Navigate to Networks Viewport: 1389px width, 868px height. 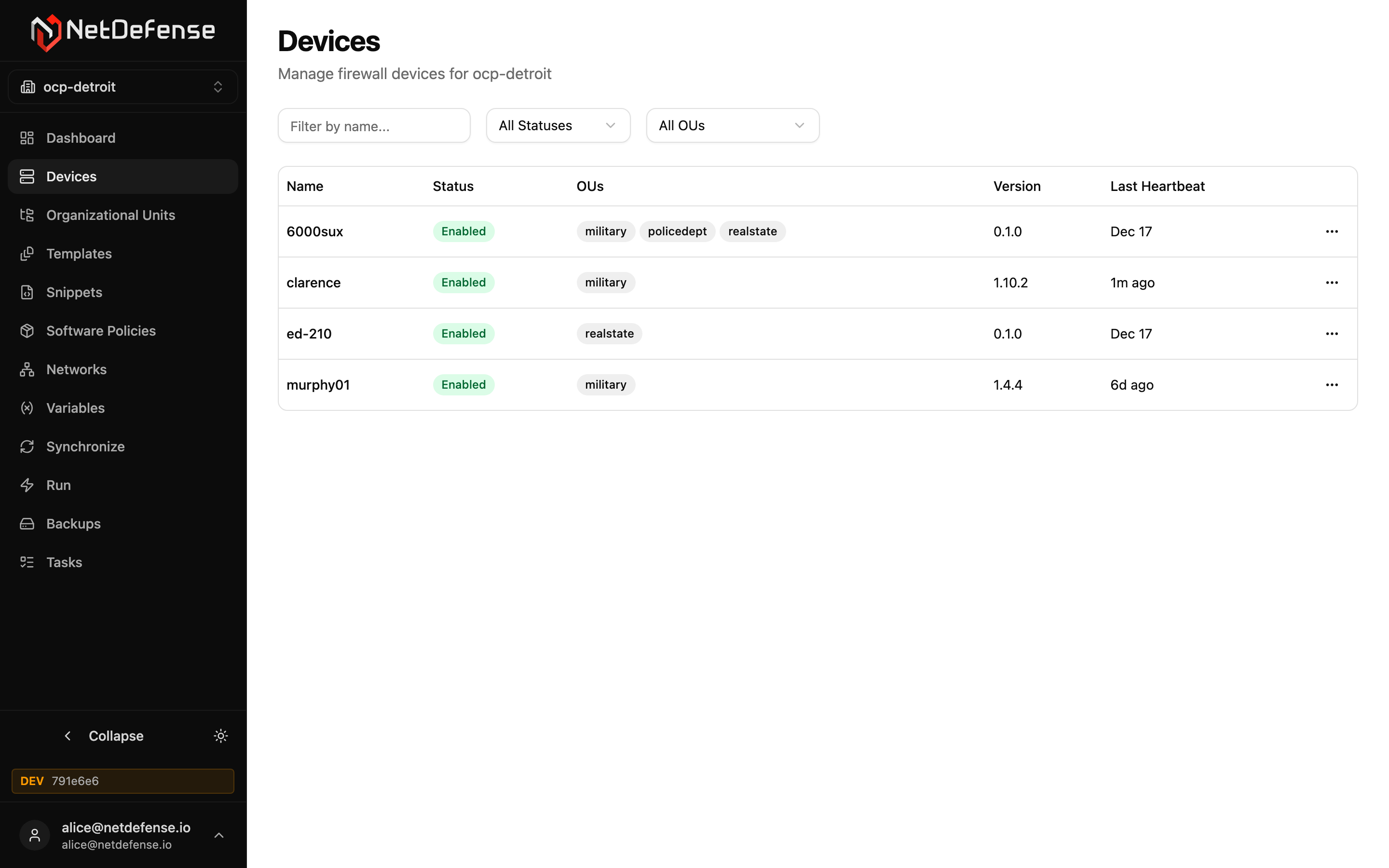pyautogui.click(x=123, y=369)
